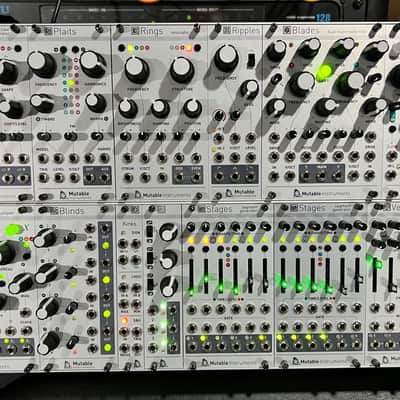Adjust the Plaits Morph knob

pyautogui.click(x=95, y=102)
